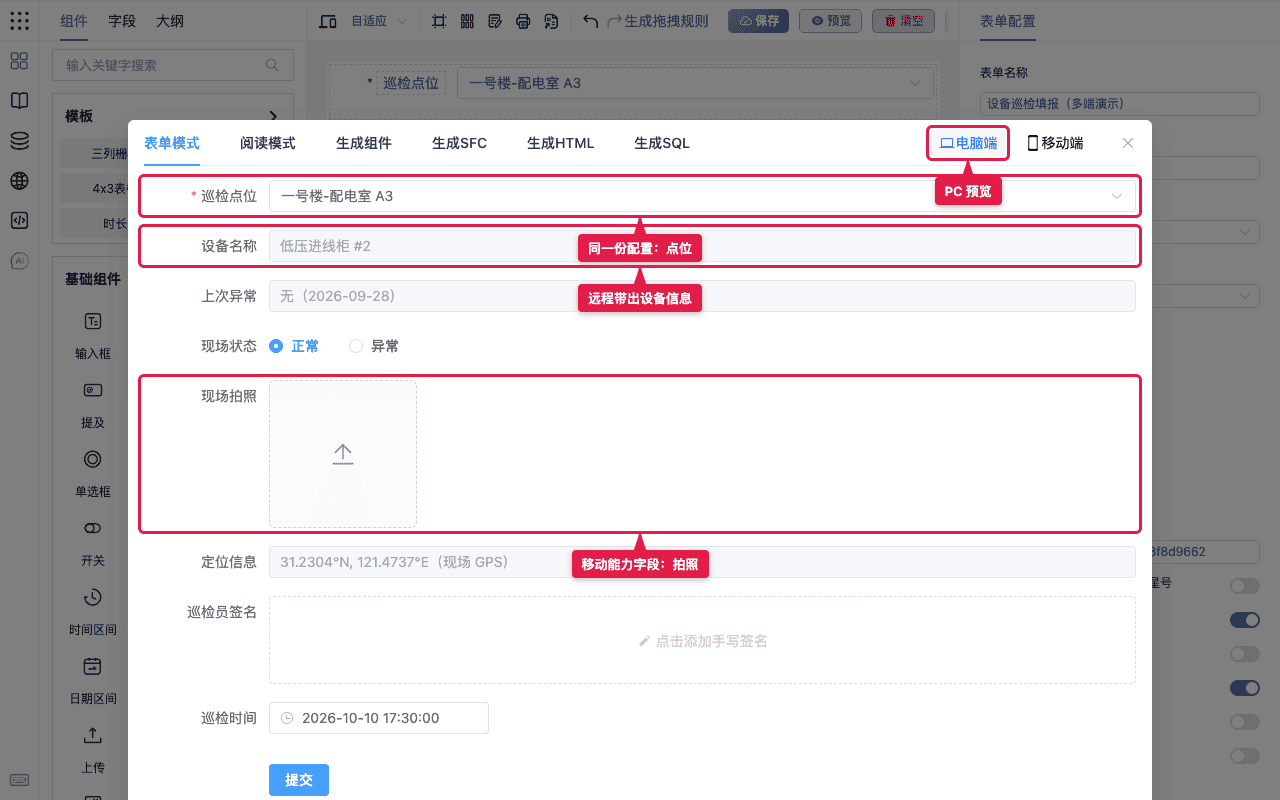Click the undo arrow in toolbar

coord(591,21)
